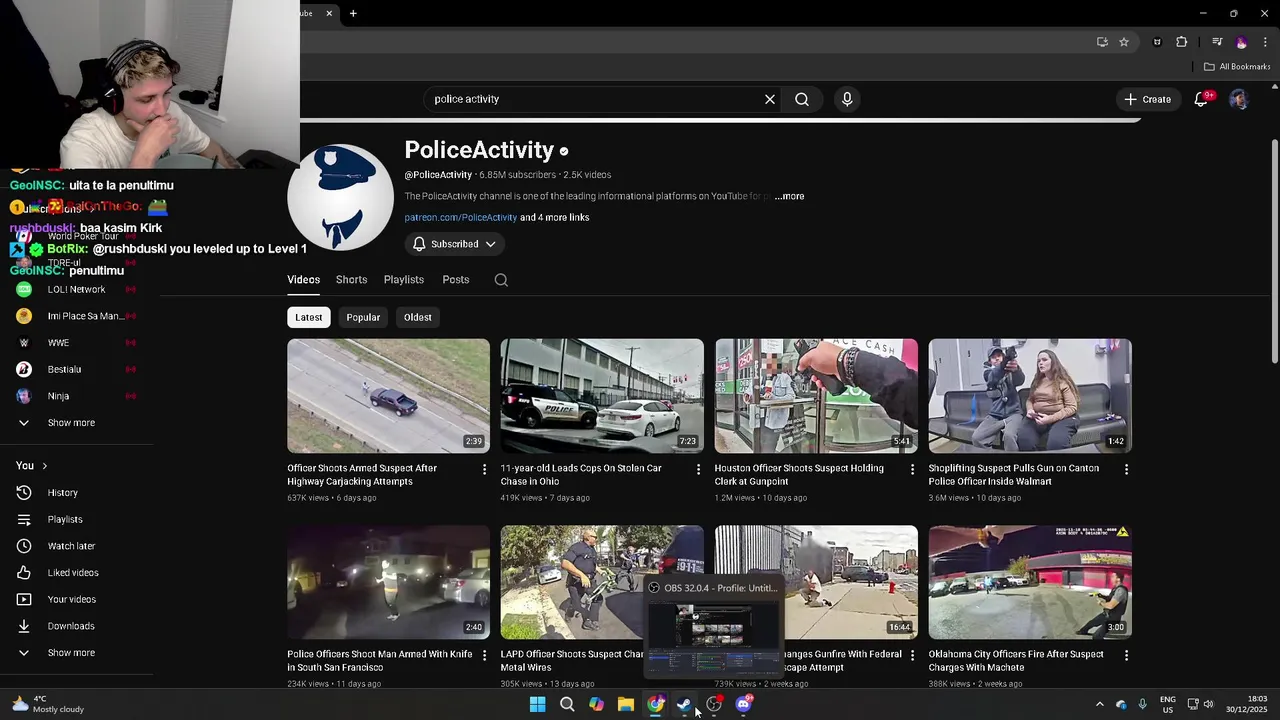Click the Create button

1147,99
